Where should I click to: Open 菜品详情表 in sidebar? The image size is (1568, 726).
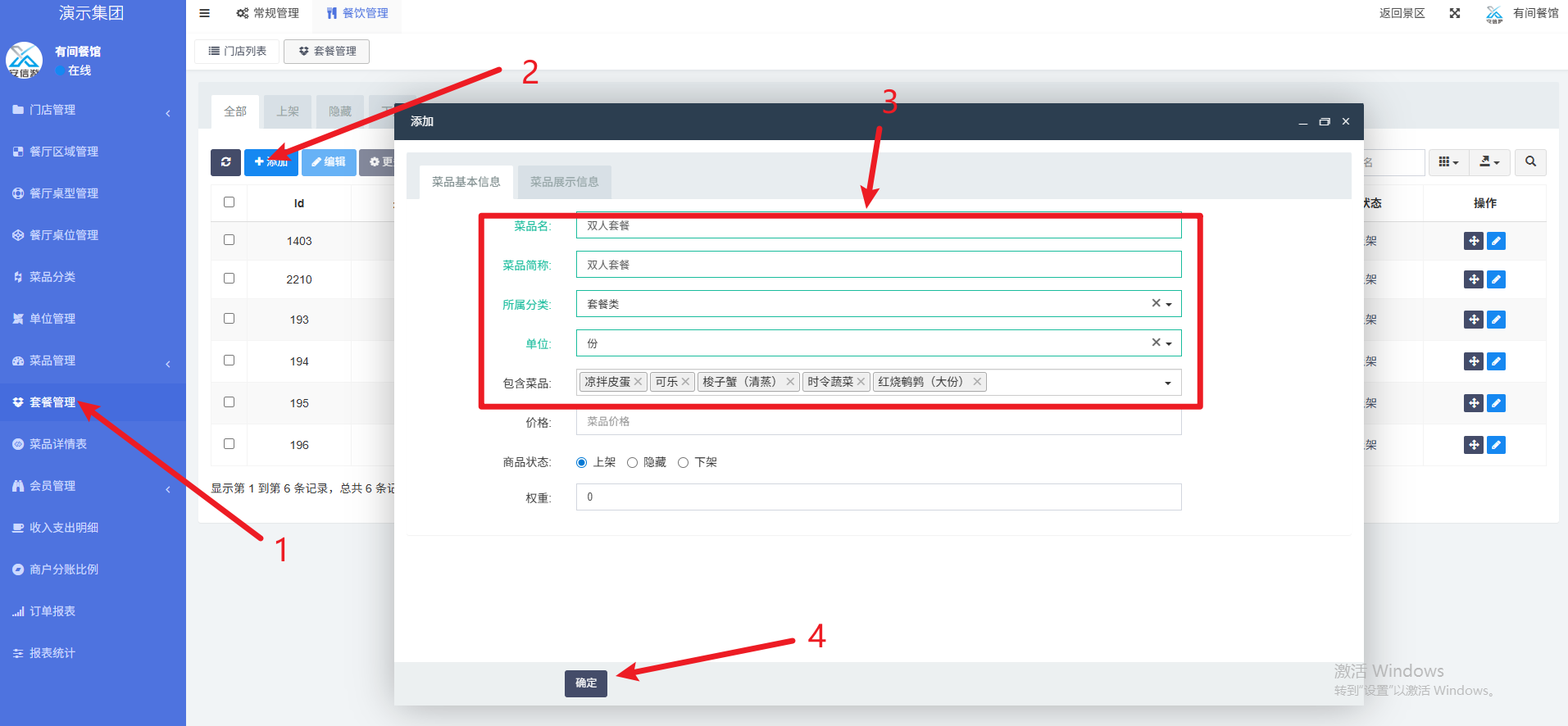[x=93, y=444]
